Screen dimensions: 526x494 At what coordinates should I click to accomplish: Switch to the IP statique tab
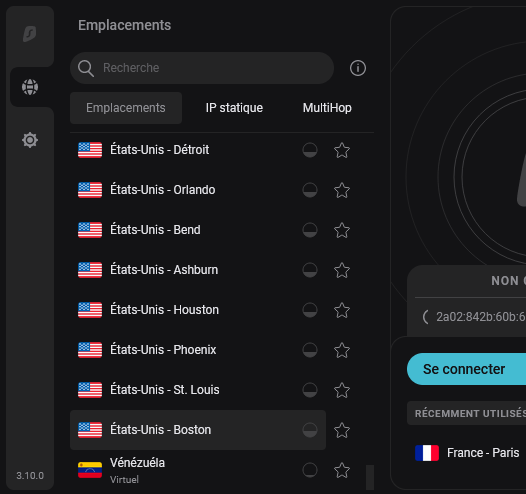(x=234, y=108)
